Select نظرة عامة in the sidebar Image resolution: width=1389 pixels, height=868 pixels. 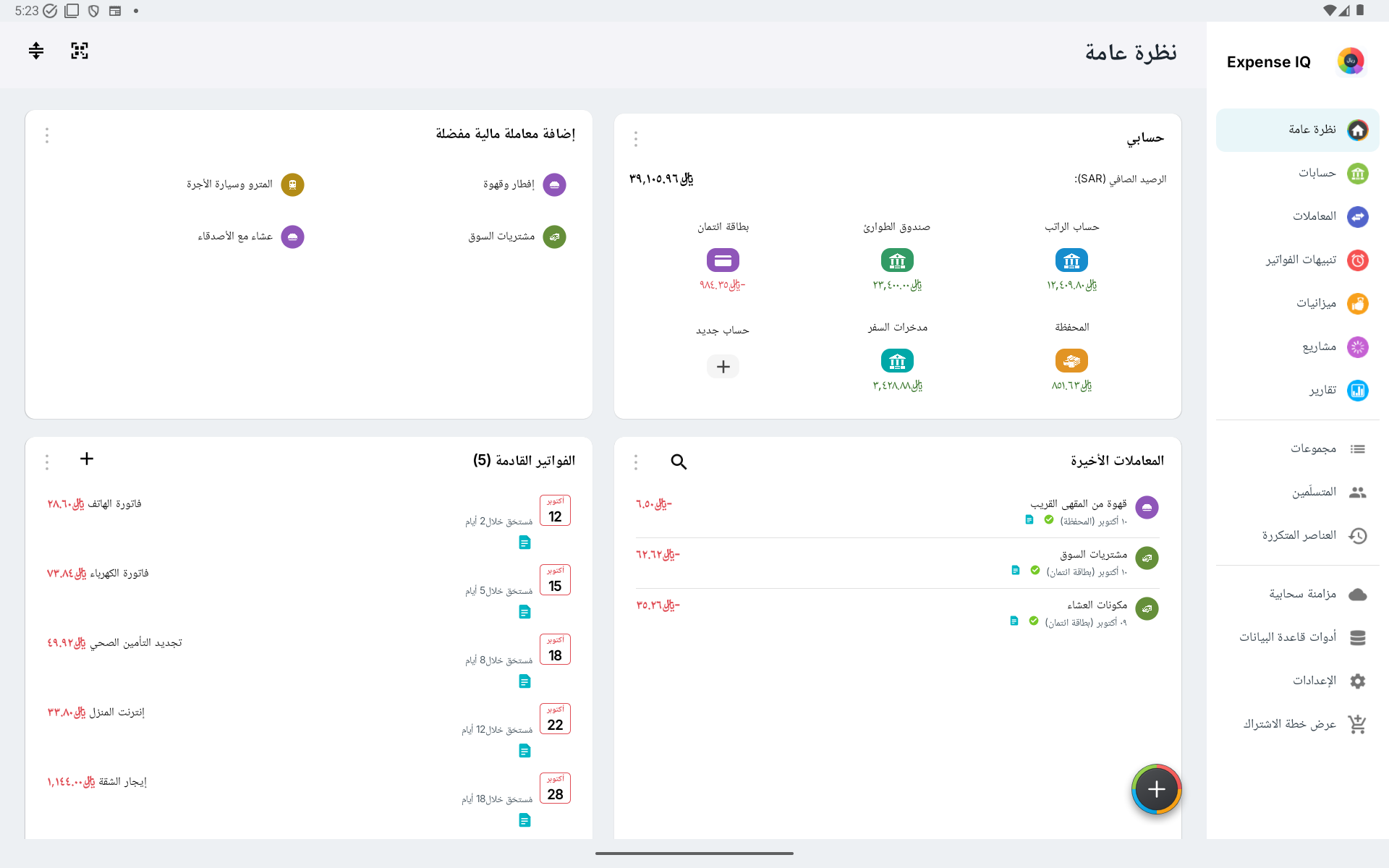click(x=1297, y=130)
